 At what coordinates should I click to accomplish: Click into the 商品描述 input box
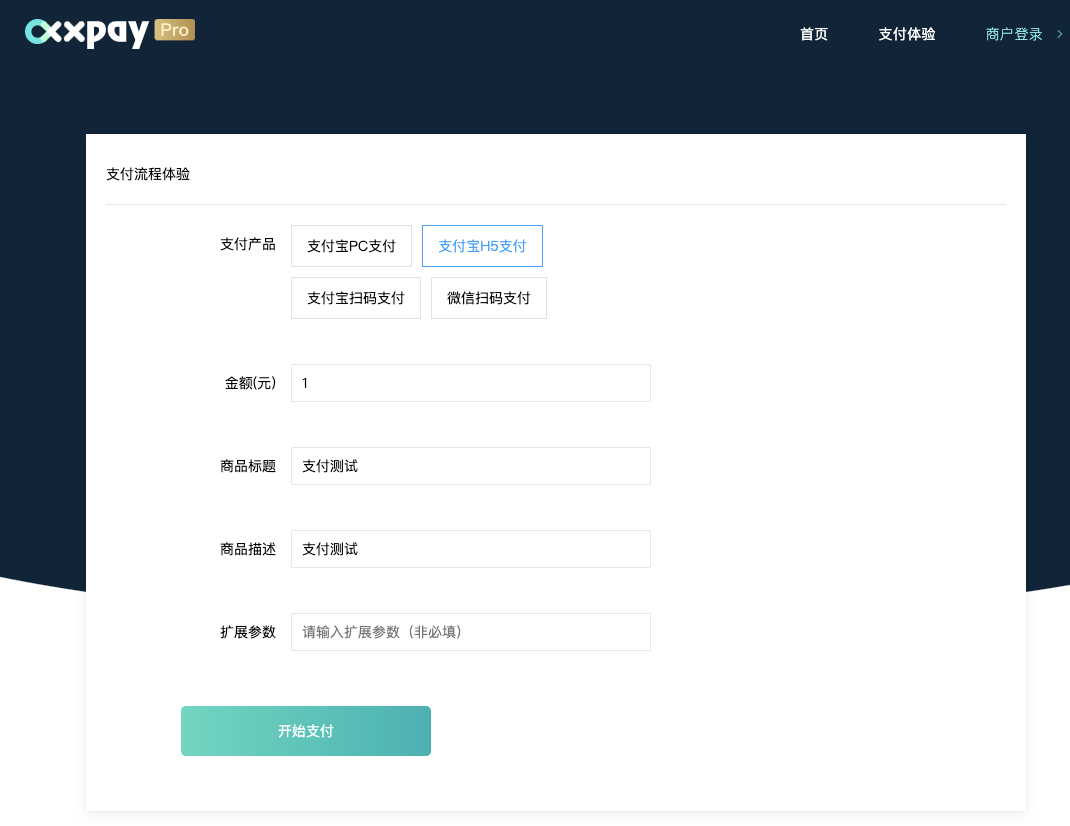[x=470, y=549]
